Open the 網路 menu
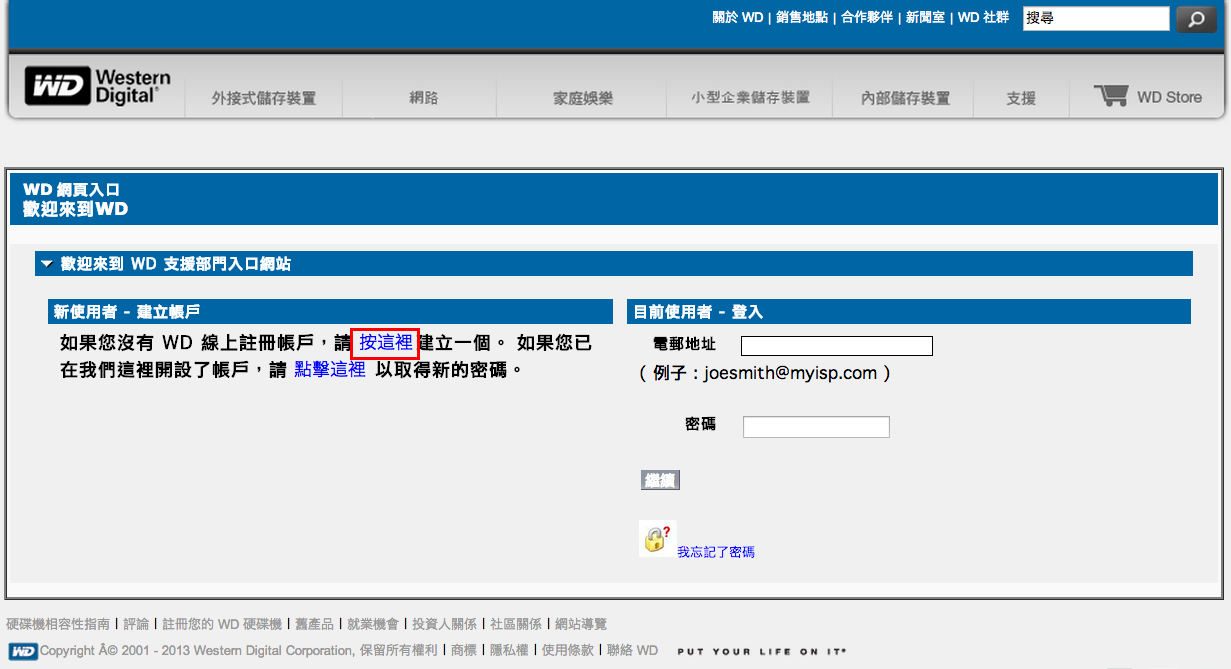The width and height of the screenshot is (1231, 669). coord(424,98)
